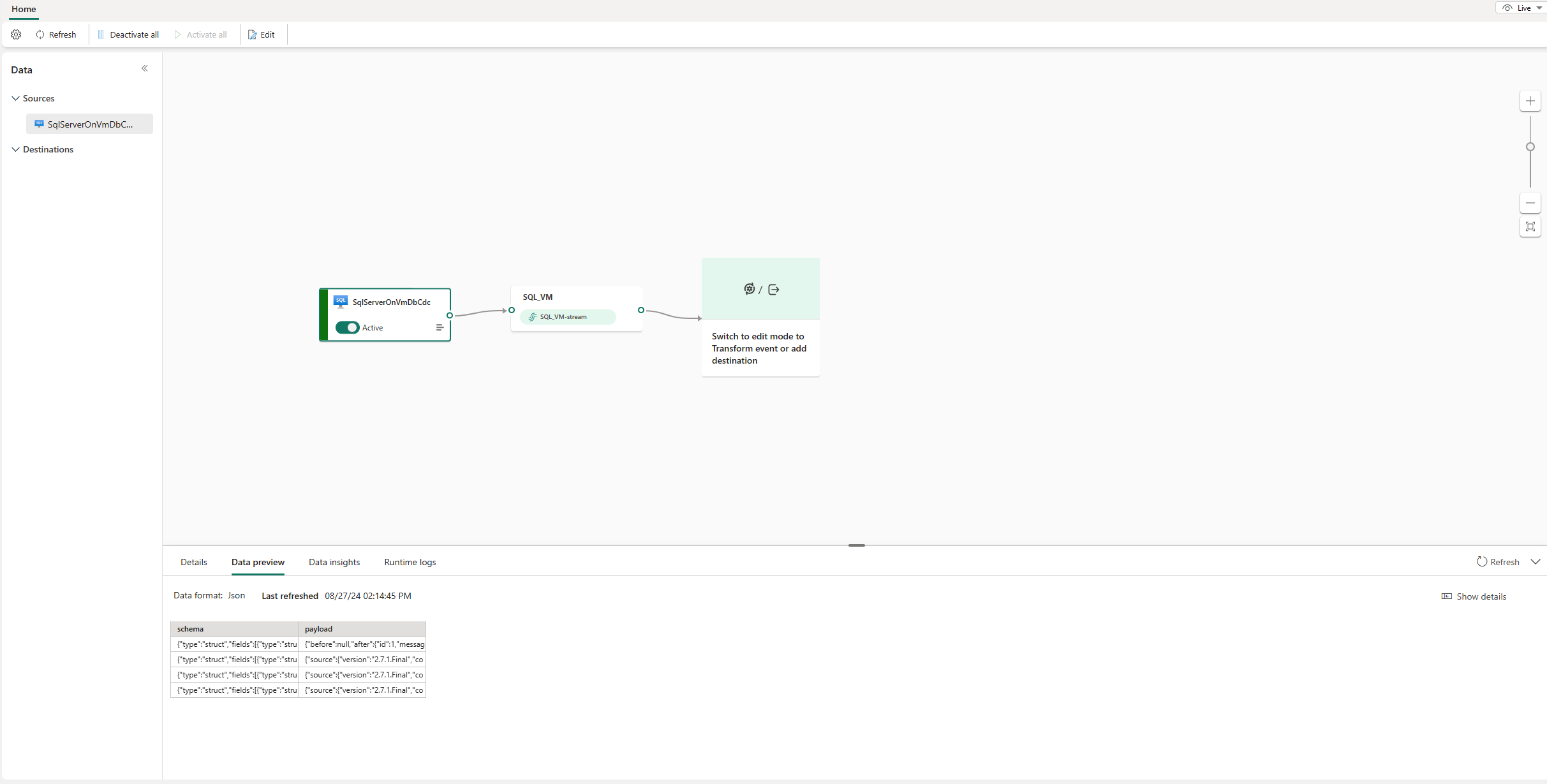Open the eventstream settings gear icon
1547x784 pixels.
click(x=16, y=34)
